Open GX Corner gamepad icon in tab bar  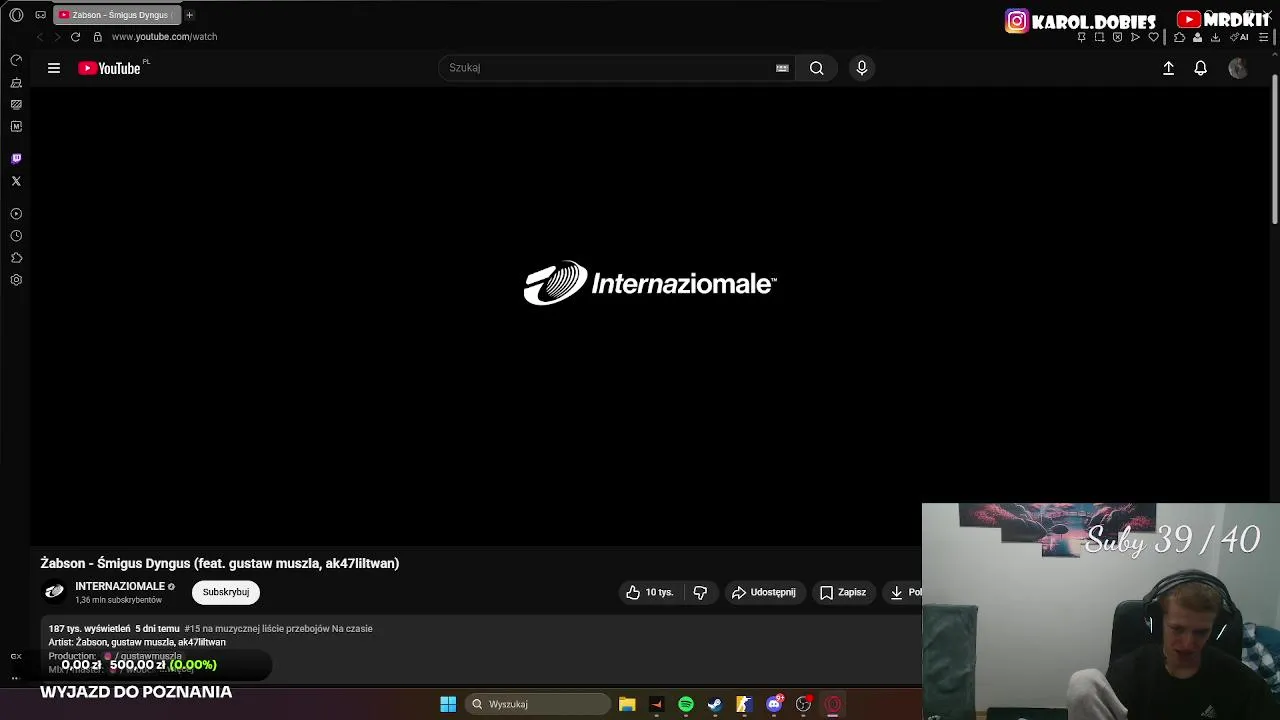click(x=40, y=15)
